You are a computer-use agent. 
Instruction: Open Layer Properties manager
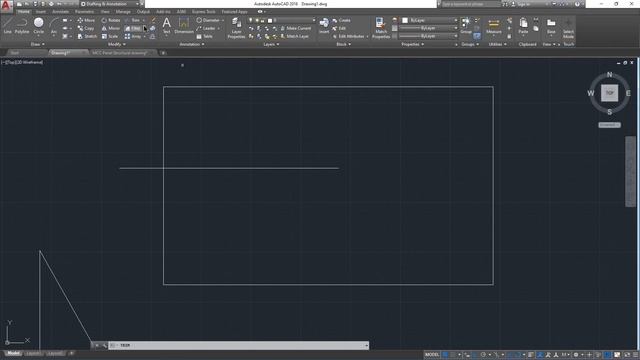[236, 28]
